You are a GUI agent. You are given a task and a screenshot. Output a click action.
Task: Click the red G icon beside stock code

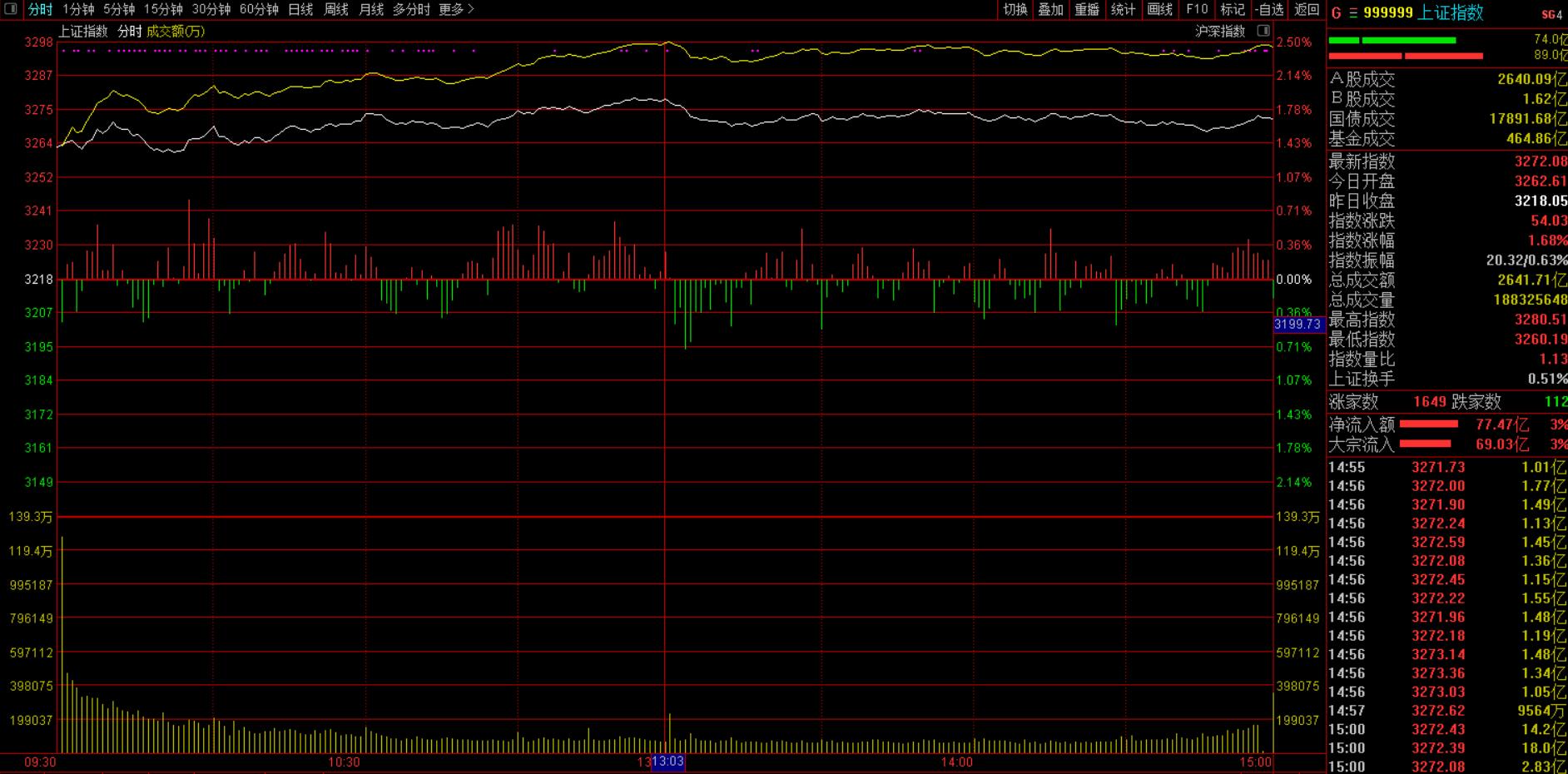(1336, 13)
